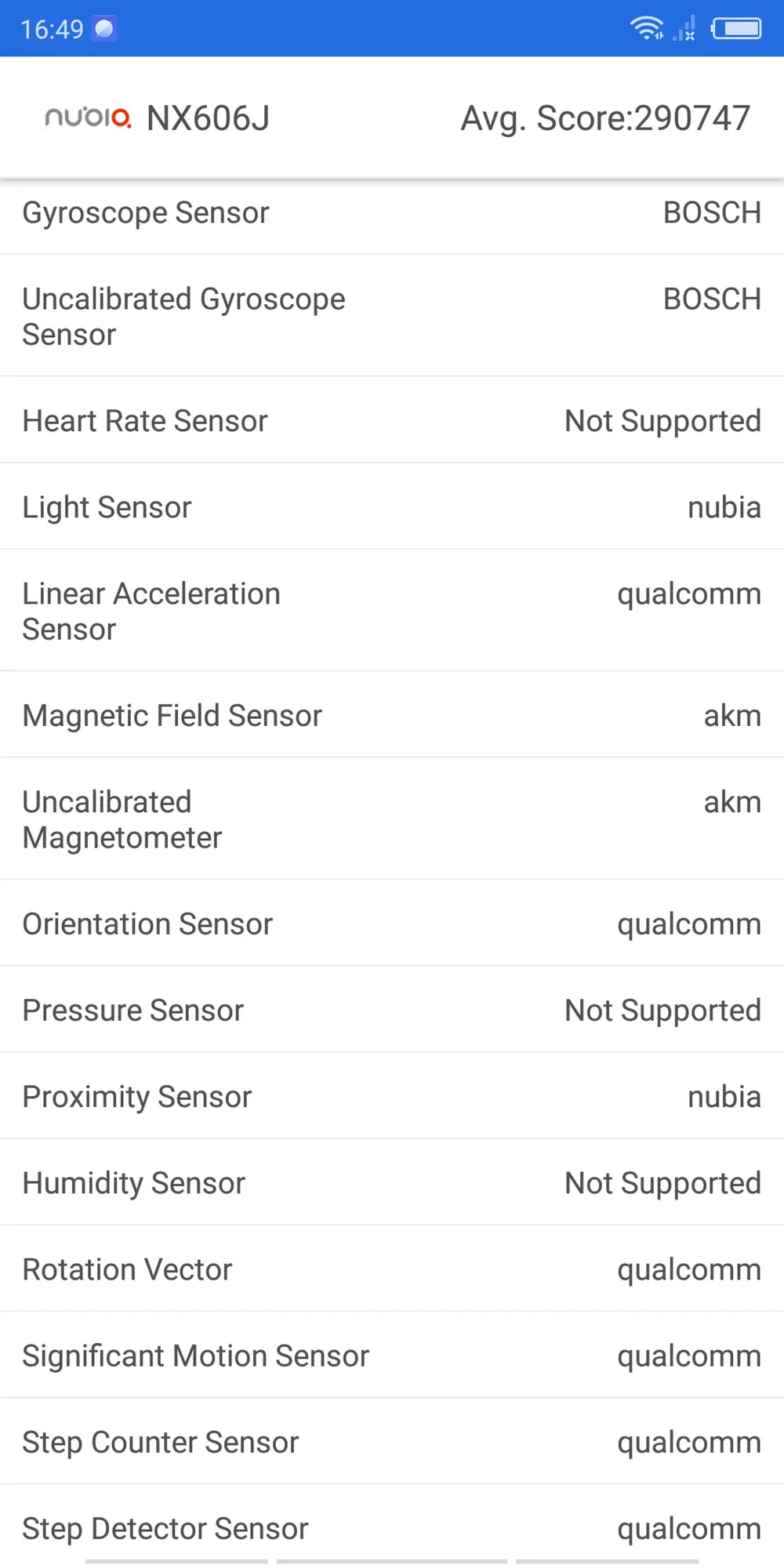The height and width of the screenshot is (1568, 784).
Task: Select the Pressure Sensor entry
Action: pos(392,1010)
